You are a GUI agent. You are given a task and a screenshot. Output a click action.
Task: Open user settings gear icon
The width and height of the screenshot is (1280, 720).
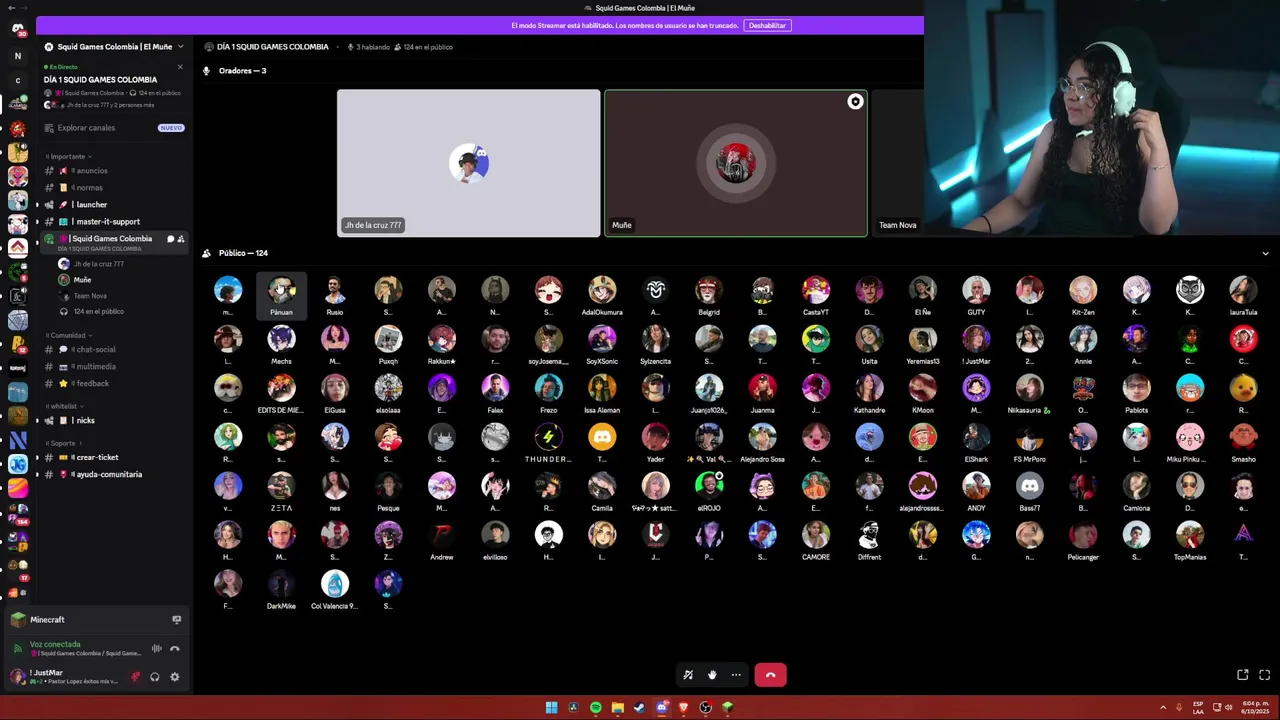pyautogui.click(x=174, y=677)
